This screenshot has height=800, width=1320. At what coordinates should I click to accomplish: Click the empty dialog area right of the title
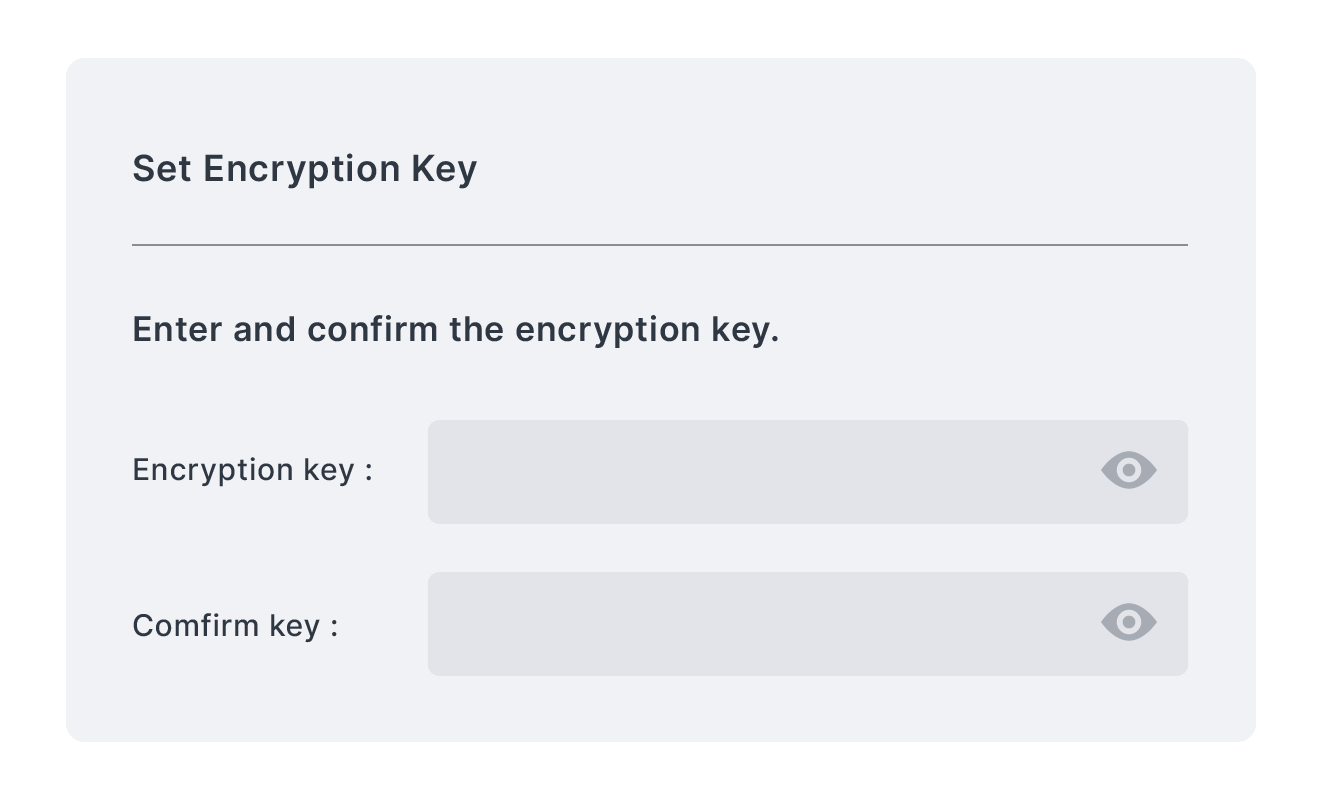(850, 169)
